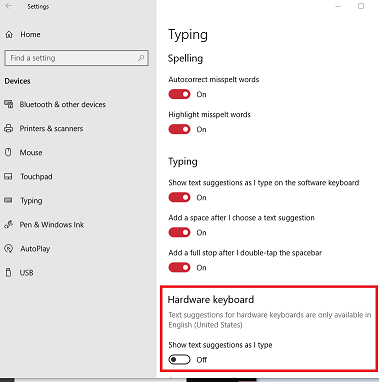Select the Pen & Windows Ink icon

[x=9, y=225]
